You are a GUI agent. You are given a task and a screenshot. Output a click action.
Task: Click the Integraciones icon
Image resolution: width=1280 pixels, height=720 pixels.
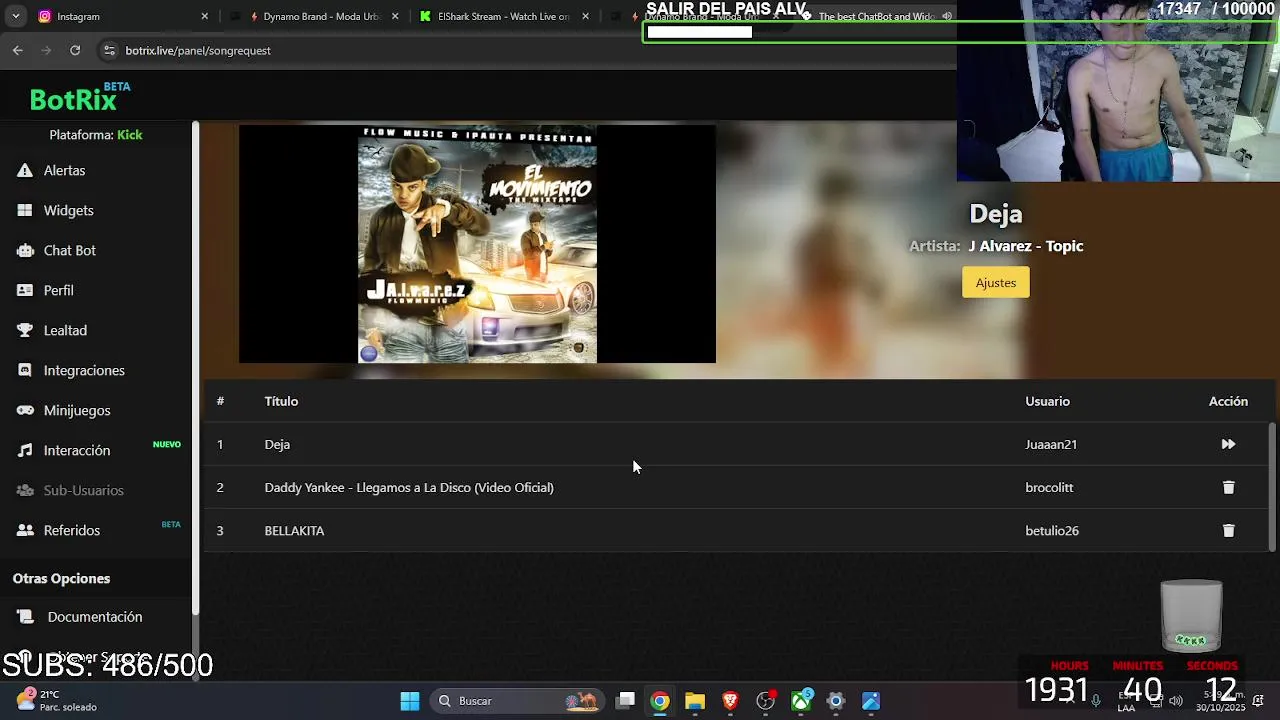coord(25,370)
